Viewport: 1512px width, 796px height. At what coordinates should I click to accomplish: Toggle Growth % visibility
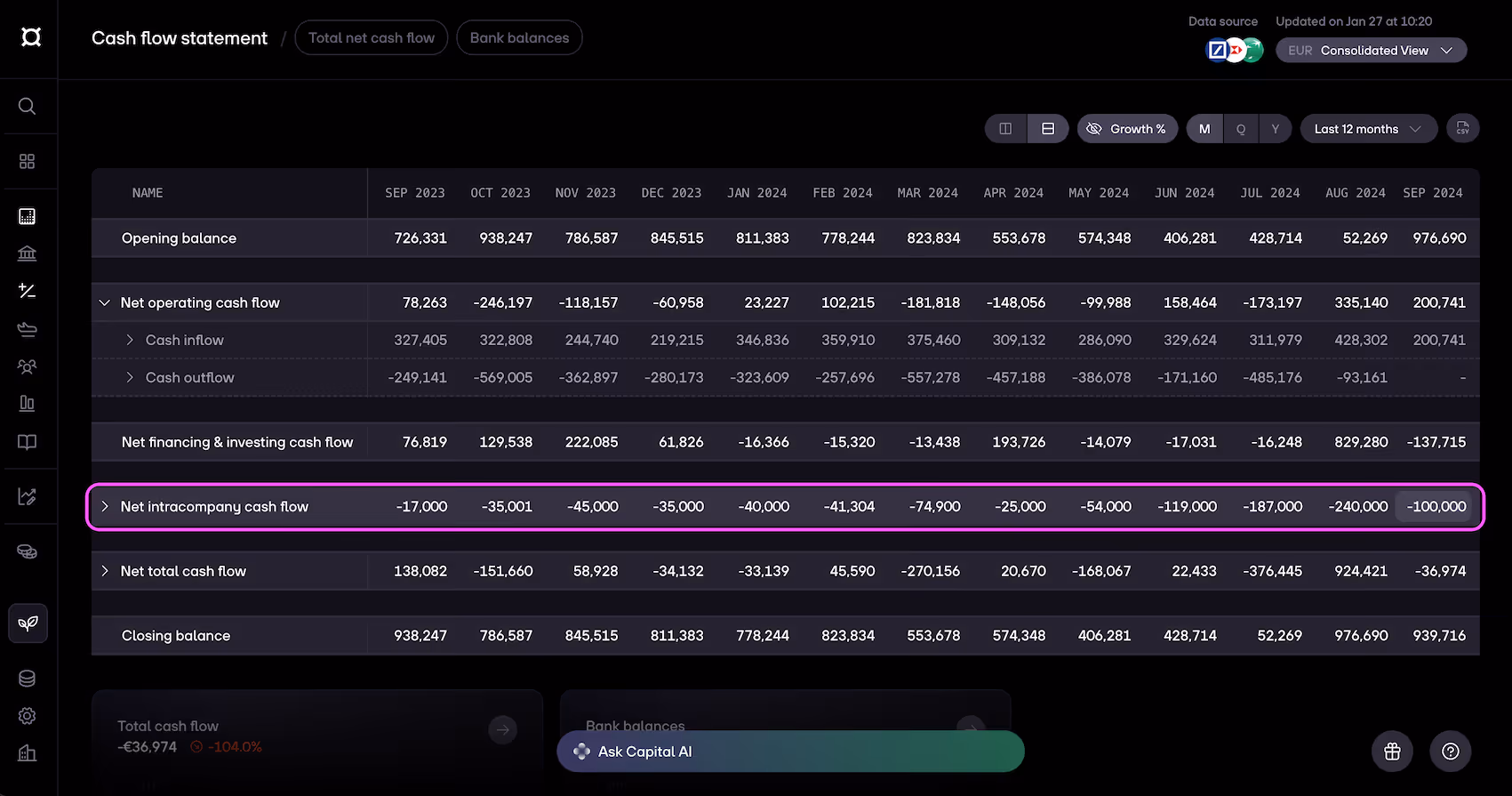[x=1127, y=129]
